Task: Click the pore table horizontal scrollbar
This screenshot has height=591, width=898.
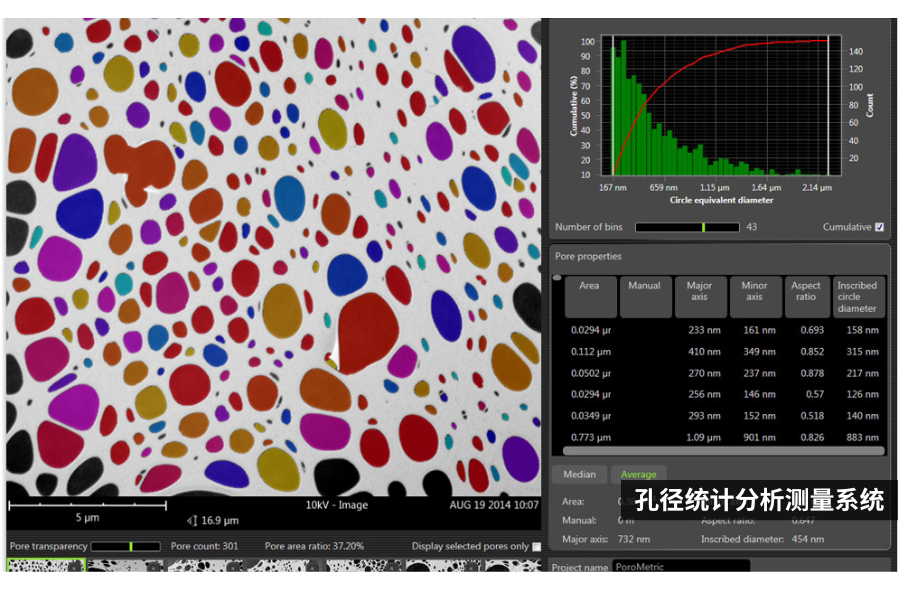Action: (x=720, y=451)
